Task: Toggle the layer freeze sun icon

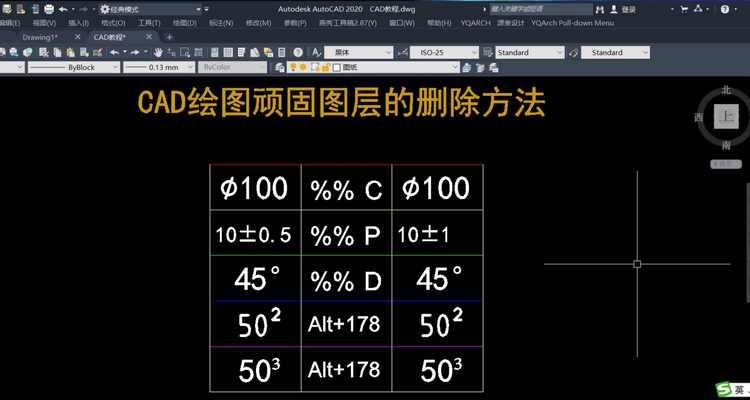Action: [x=302, y=67]
